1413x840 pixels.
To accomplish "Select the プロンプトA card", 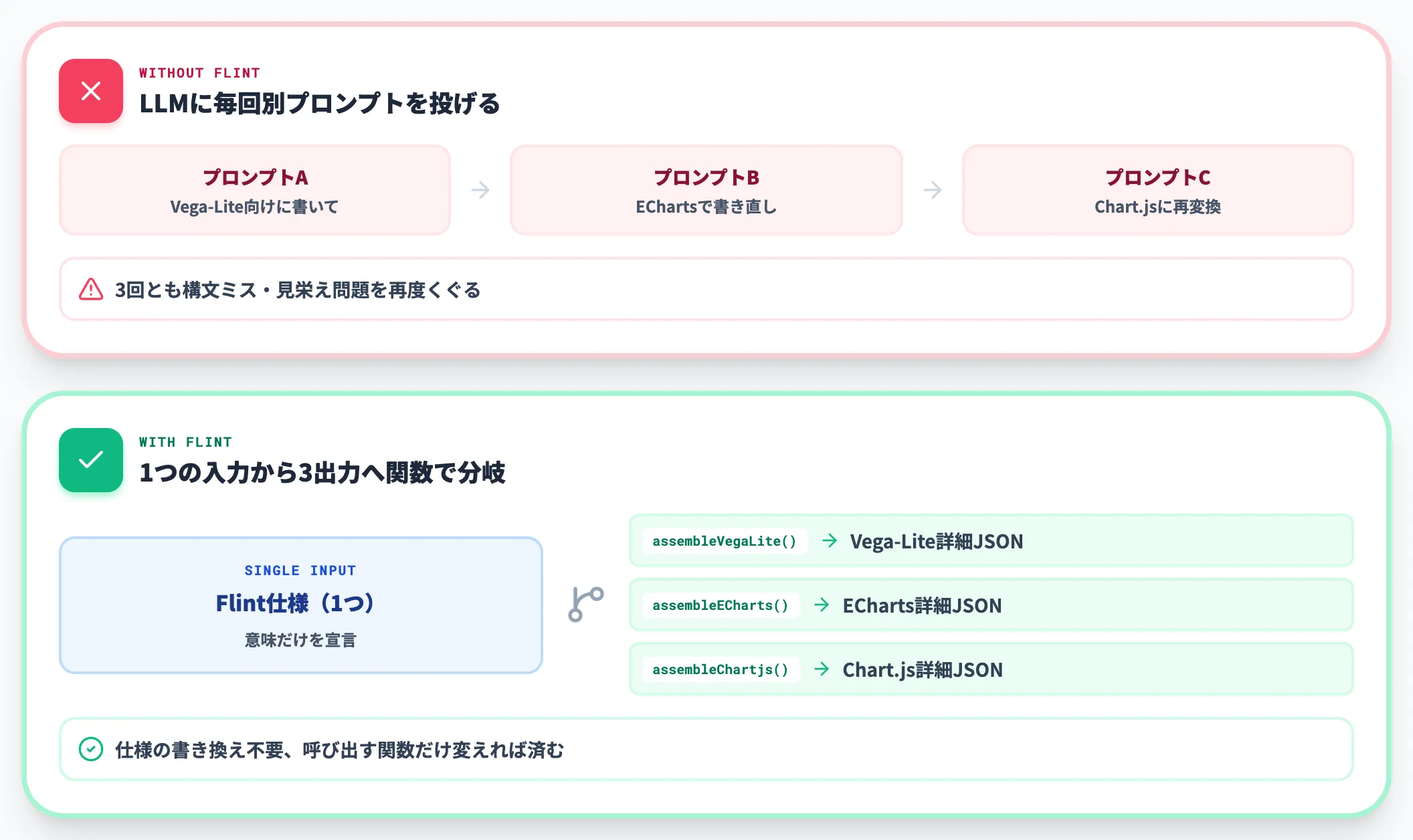I will point(255,190).
